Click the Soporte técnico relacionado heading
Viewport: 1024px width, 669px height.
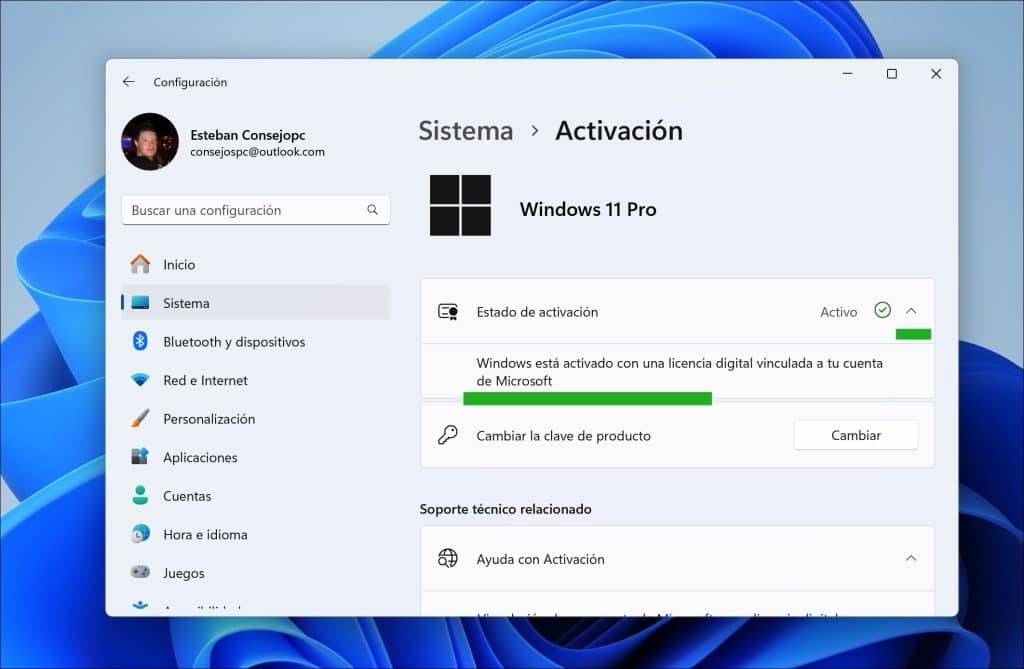point(505,509)
